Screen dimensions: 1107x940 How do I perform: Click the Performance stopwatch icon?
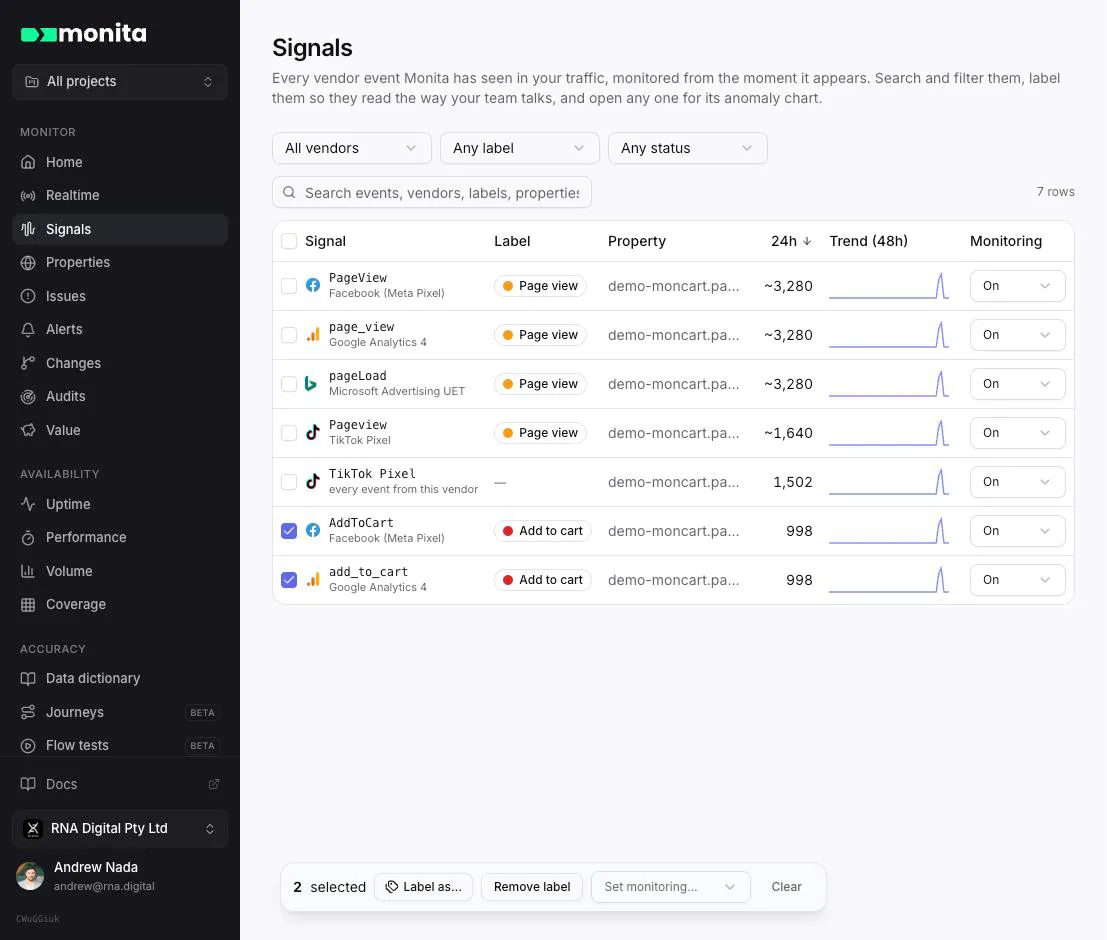(28, 537)
